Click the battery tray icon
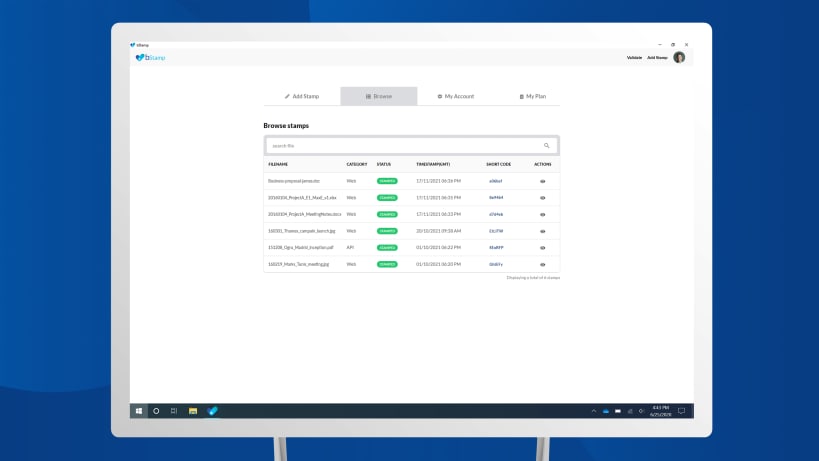The height and width of the screenshot is (461, 819). (618, 411)
